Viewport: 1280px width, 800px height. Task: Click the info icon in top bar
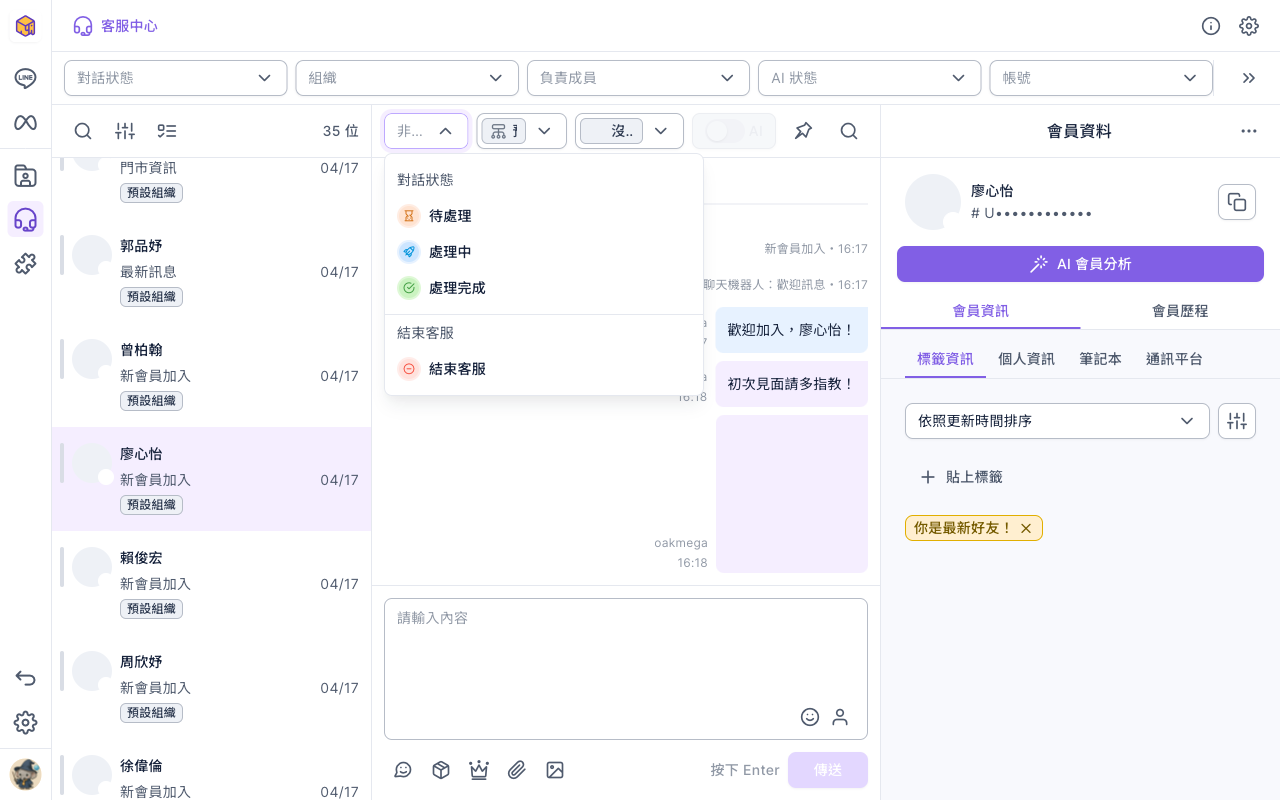point(1211,26)
